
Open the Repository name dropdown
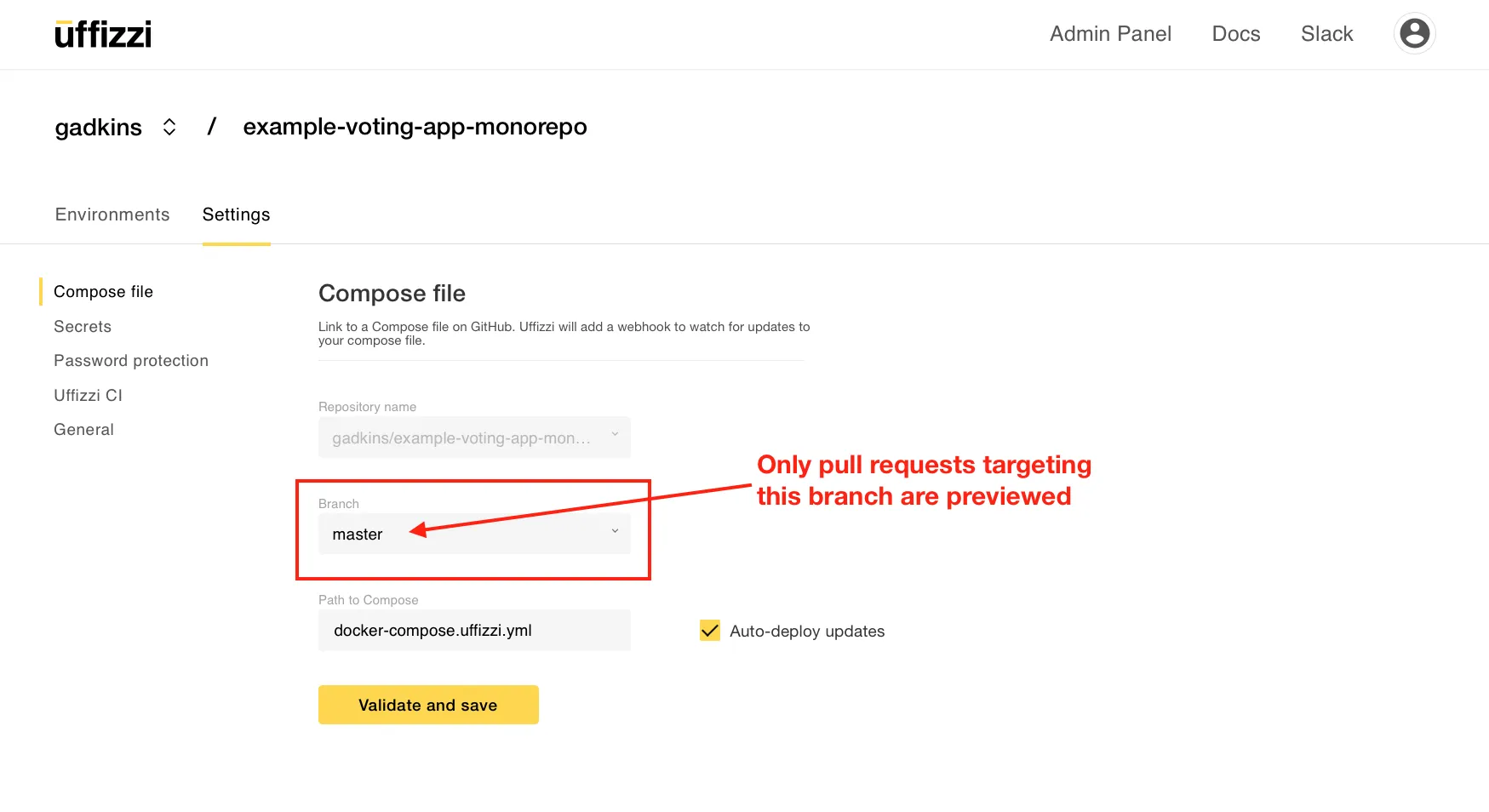[x=474, y=437]
